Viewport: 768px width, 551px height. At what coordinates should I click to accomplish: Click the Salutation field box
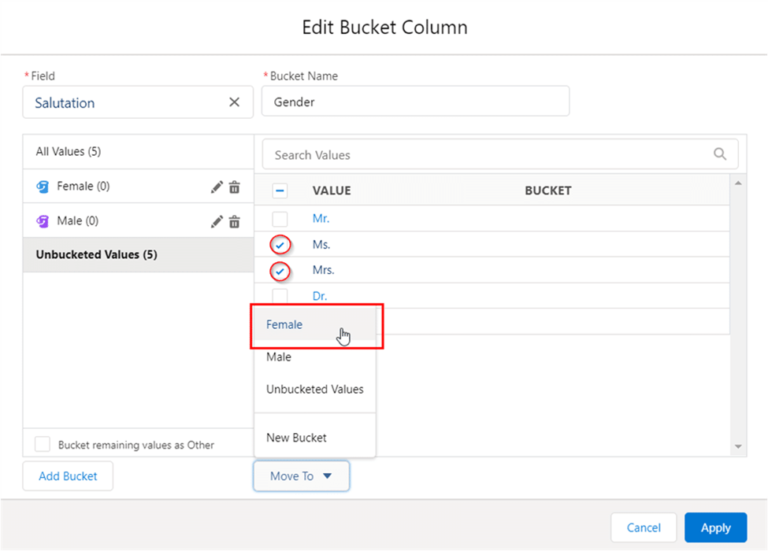138,102
